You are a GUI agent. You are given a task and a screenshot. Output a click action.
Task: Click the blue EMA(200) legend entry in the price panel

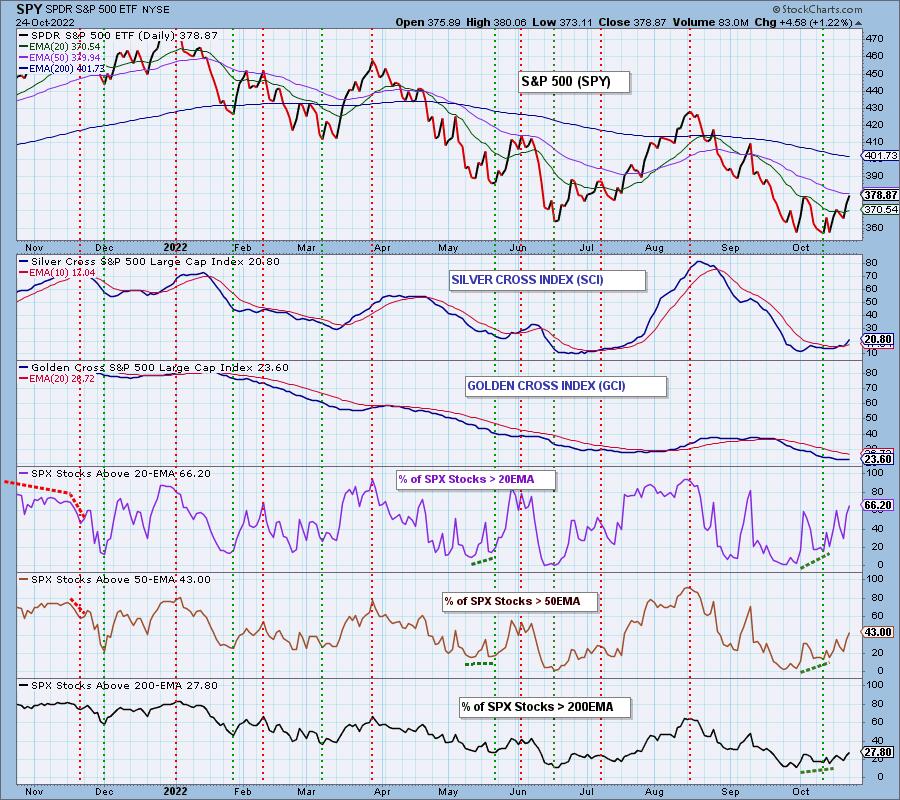61,68
